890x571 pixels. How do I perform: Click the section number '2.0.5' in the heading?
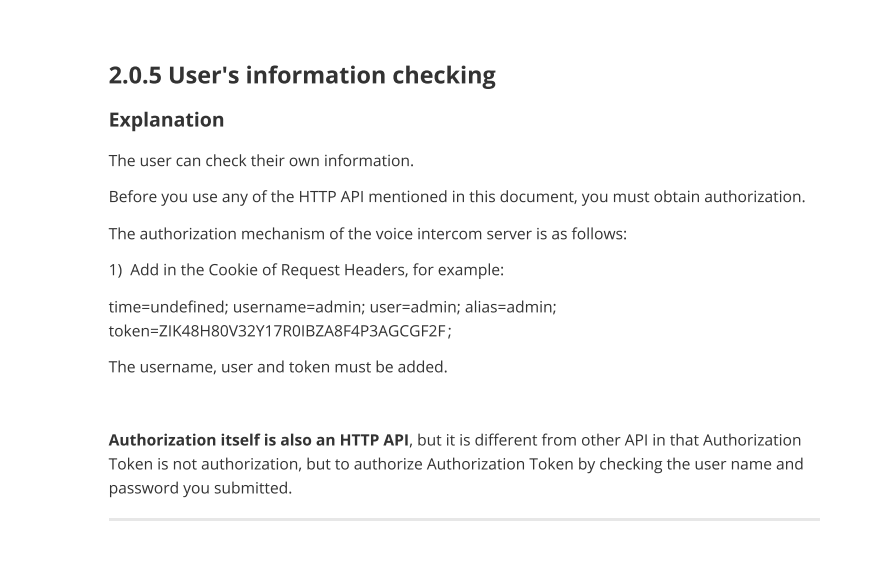pos(135,75)
